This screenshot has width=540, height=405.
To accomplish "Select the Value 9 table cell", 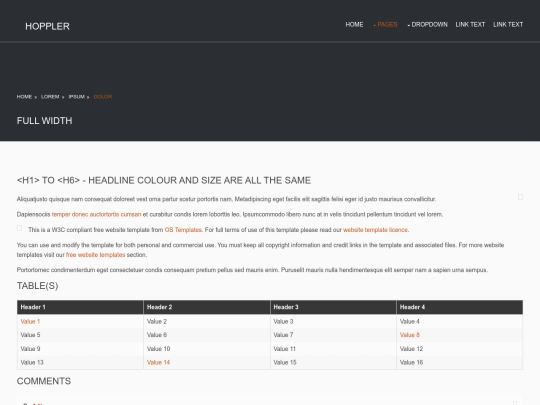I will [80, 349].
